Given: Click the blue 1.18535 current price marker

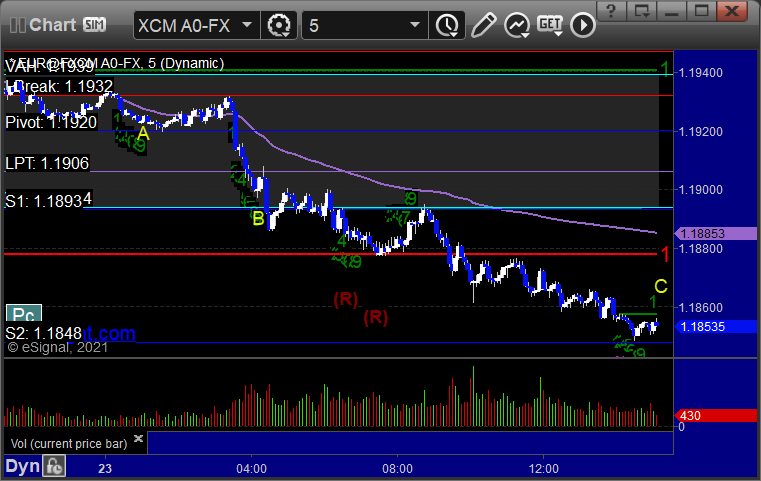Looking at the screenshot, I should click(x=716, y=327).
